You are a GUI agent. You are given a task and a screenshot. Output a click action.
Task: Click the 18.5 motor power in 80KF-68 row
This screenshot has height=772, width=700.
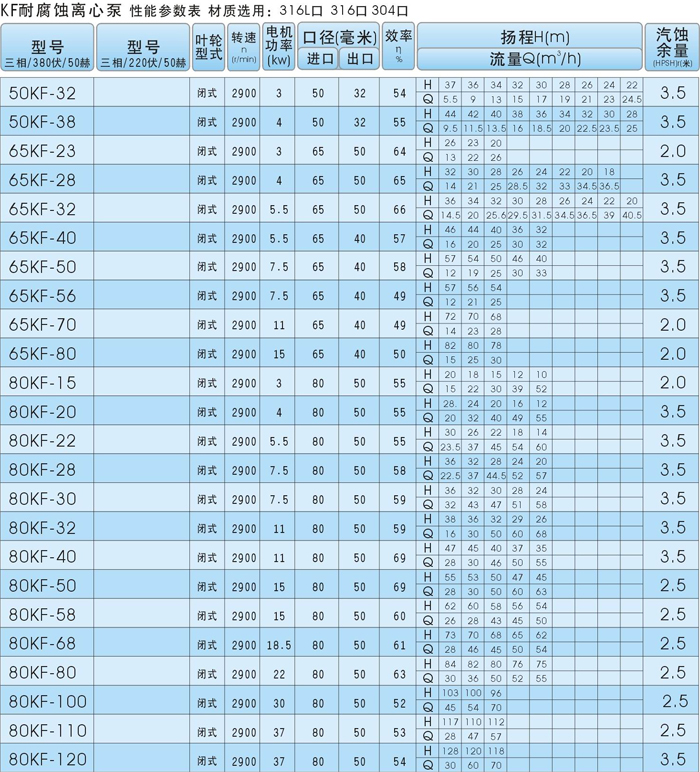pyautogui.click(x=279, y=644)
